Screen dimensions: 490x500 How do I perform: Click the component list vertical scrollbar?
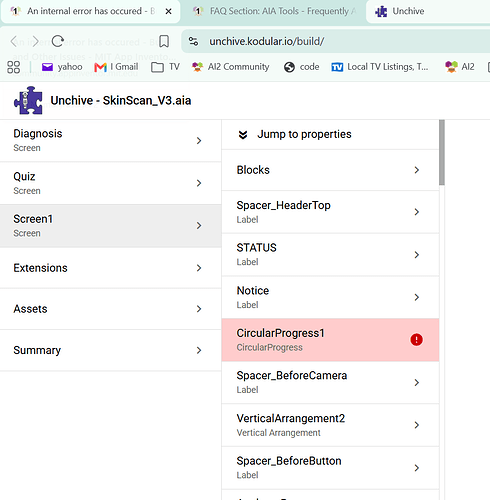pyautogui.click(x=442, y=152)
